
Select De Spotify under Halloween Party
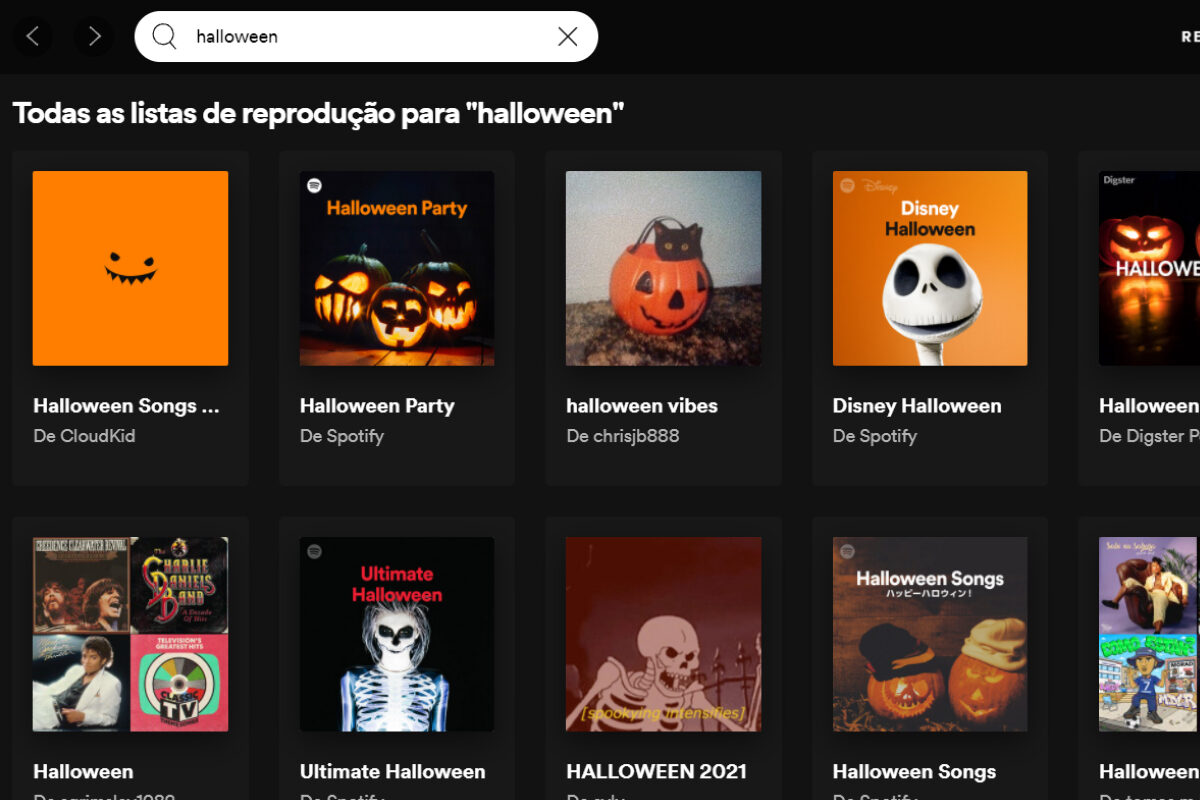coord(342,436)
